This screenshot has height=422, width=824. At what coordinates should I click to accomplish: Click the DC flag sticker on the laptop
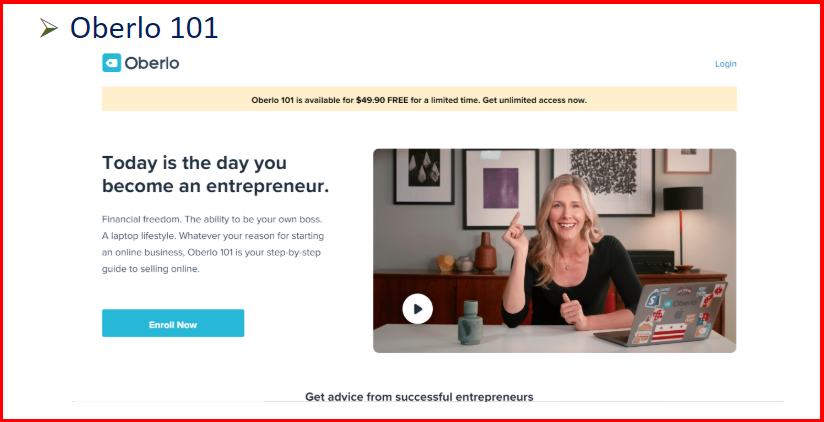668,332
